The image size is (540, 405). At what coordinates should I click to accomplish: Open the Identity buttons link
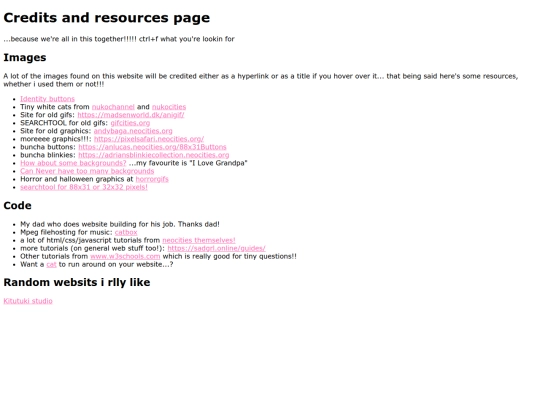click(47, 99)
